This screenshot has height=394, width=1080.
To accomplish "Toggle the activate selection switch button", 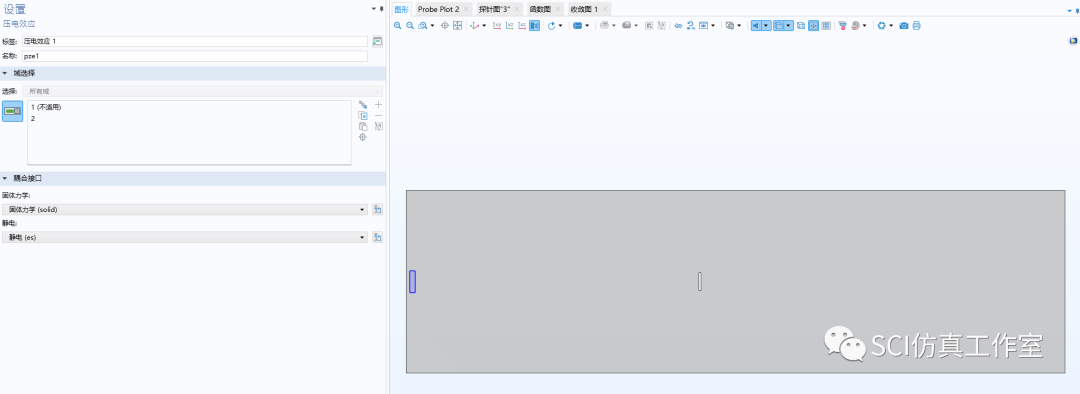I will [12, 112].
